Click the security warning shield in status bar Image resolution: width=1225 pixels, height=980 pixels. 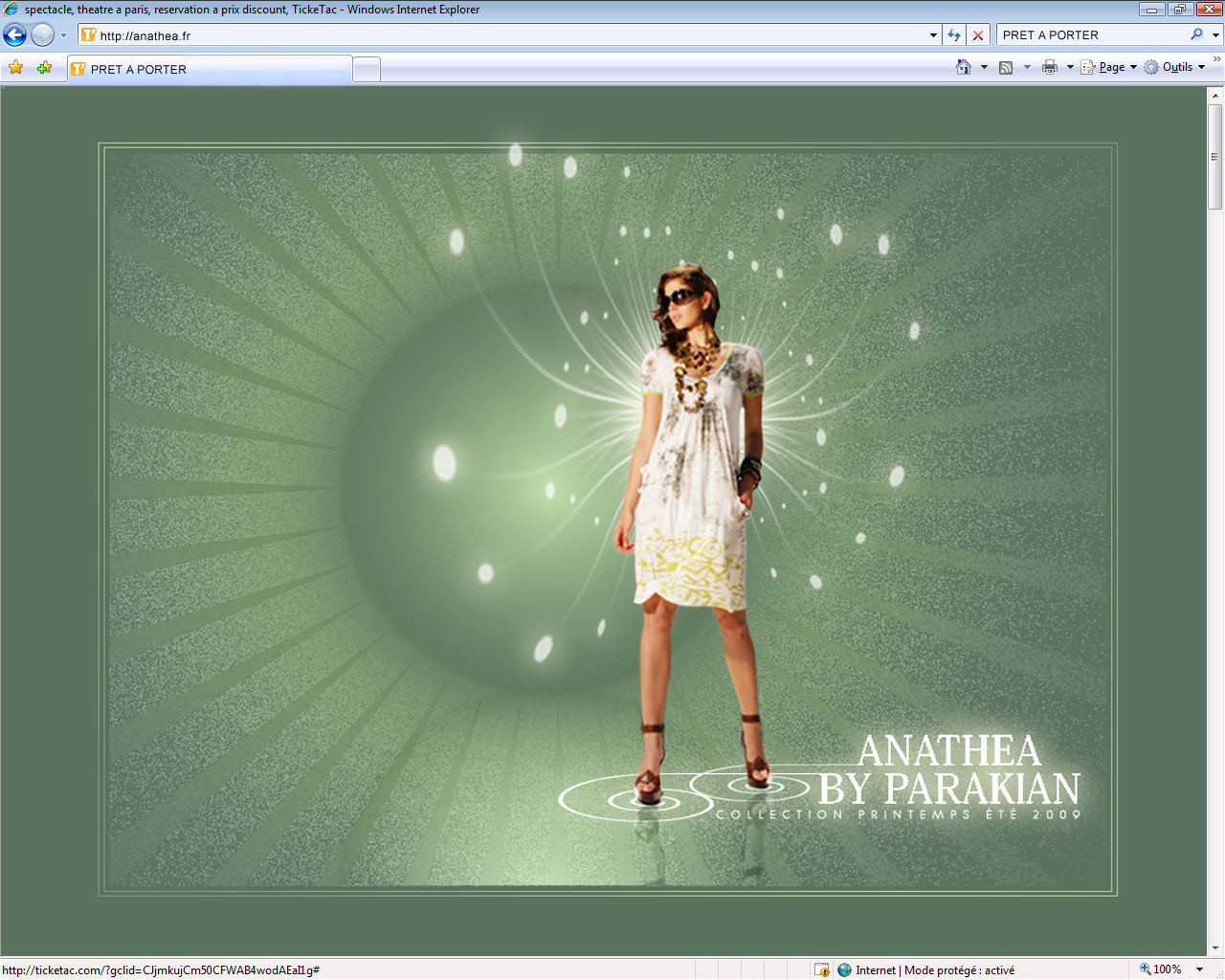pos(821,969)
